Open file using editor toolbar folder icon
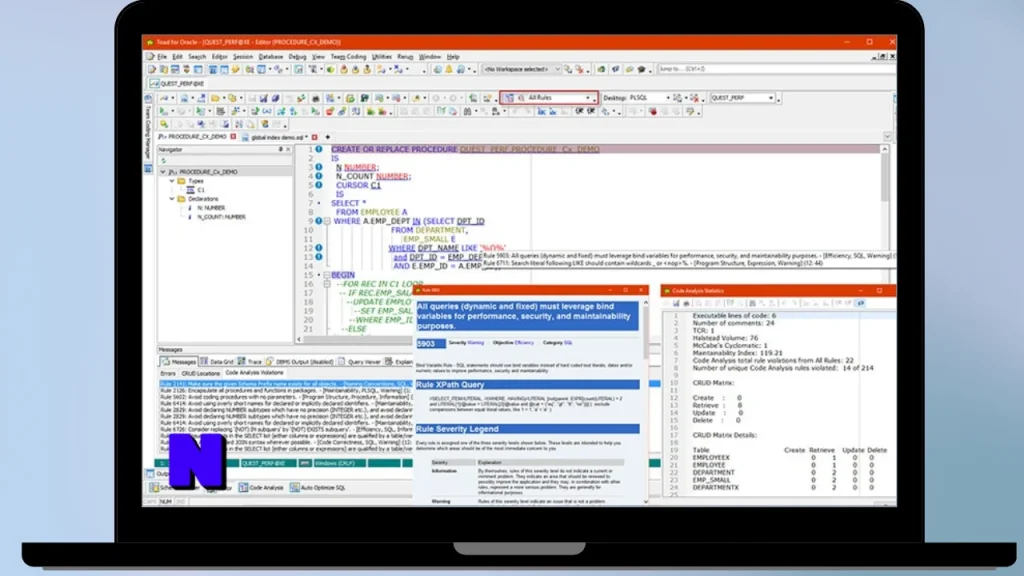 point(216,98)
